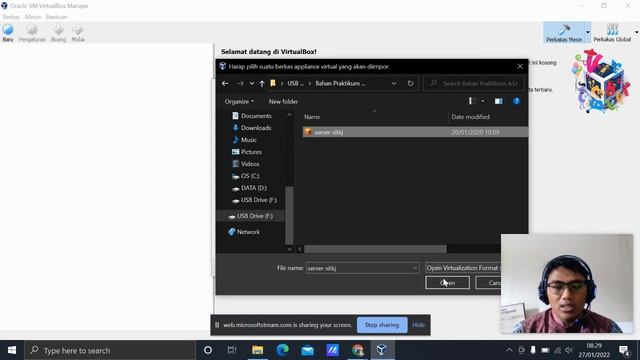
Task: Open the Berkas menu
Action: tap(11, 17)
